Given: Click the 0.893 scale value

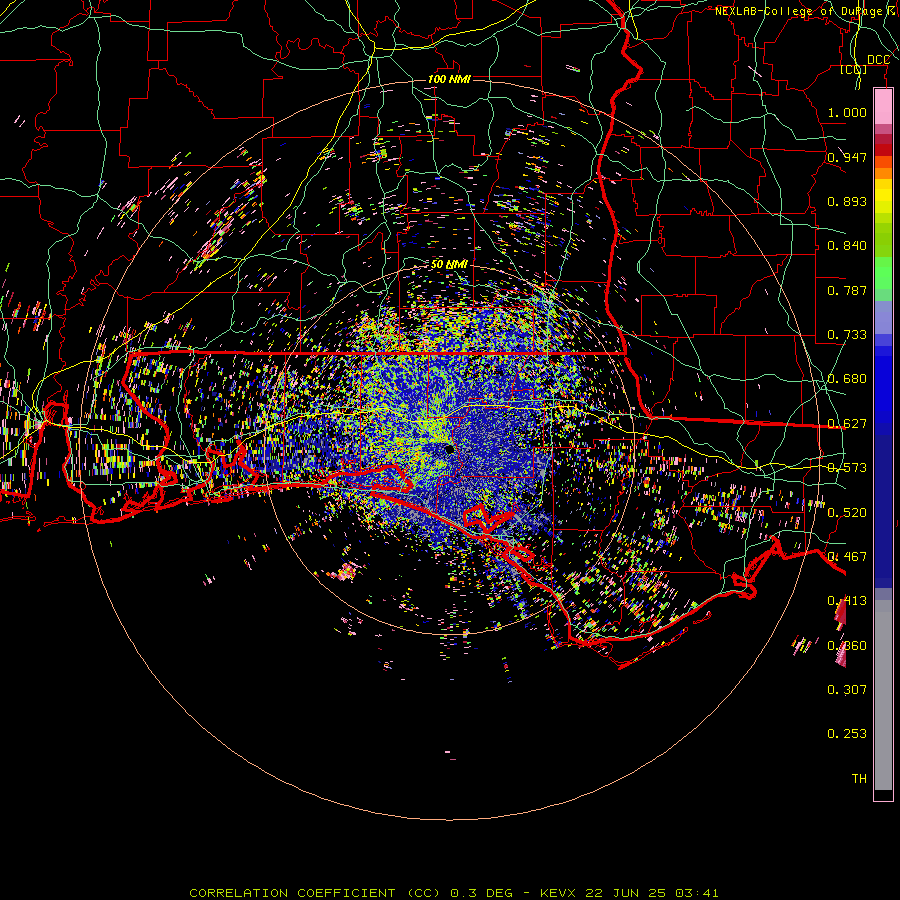Looking at the screenshot, I should (x=847, y=201).
